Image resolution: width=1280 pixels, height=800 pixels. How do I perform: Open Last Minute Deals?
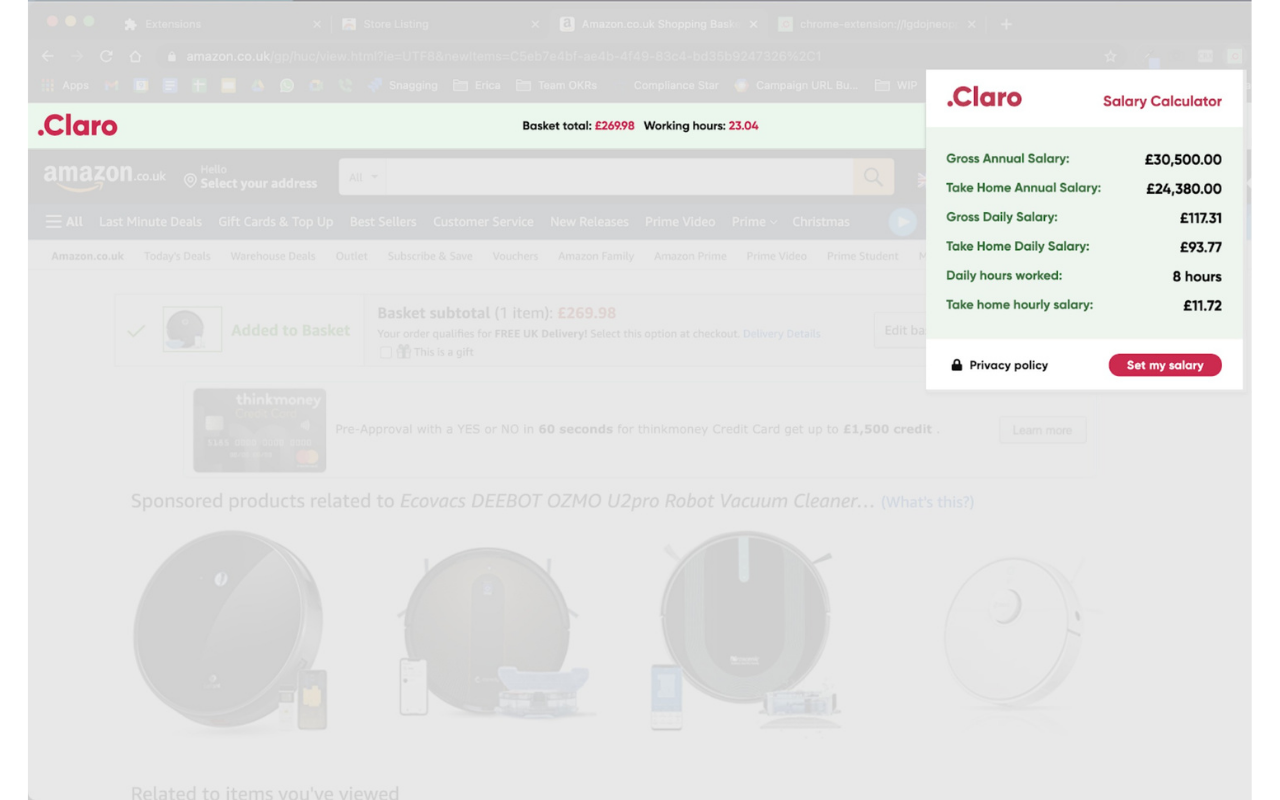(150, 222)
